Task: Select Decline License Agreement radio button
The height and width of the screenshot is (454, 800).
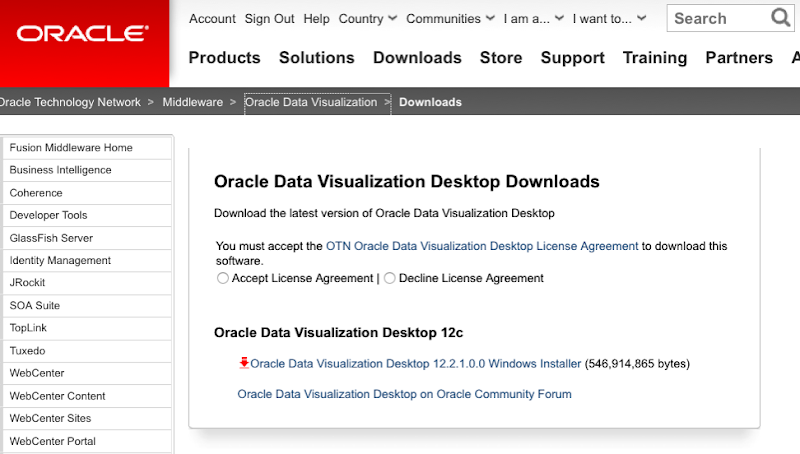Action: [x=390, y=278]
